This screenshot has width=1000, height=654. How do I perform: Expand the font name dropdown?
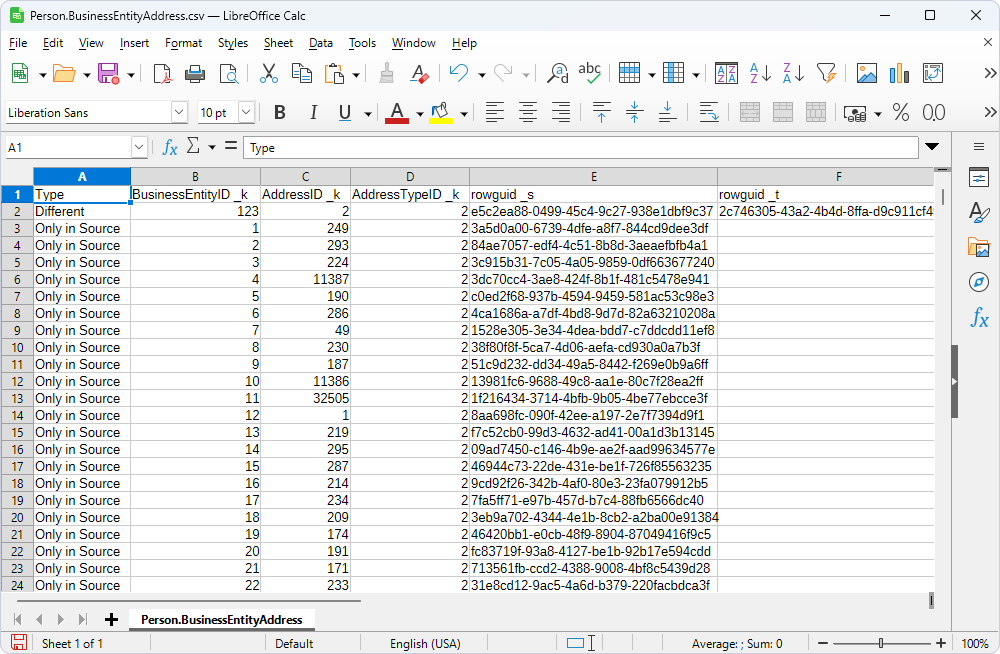tap(179, 113)
